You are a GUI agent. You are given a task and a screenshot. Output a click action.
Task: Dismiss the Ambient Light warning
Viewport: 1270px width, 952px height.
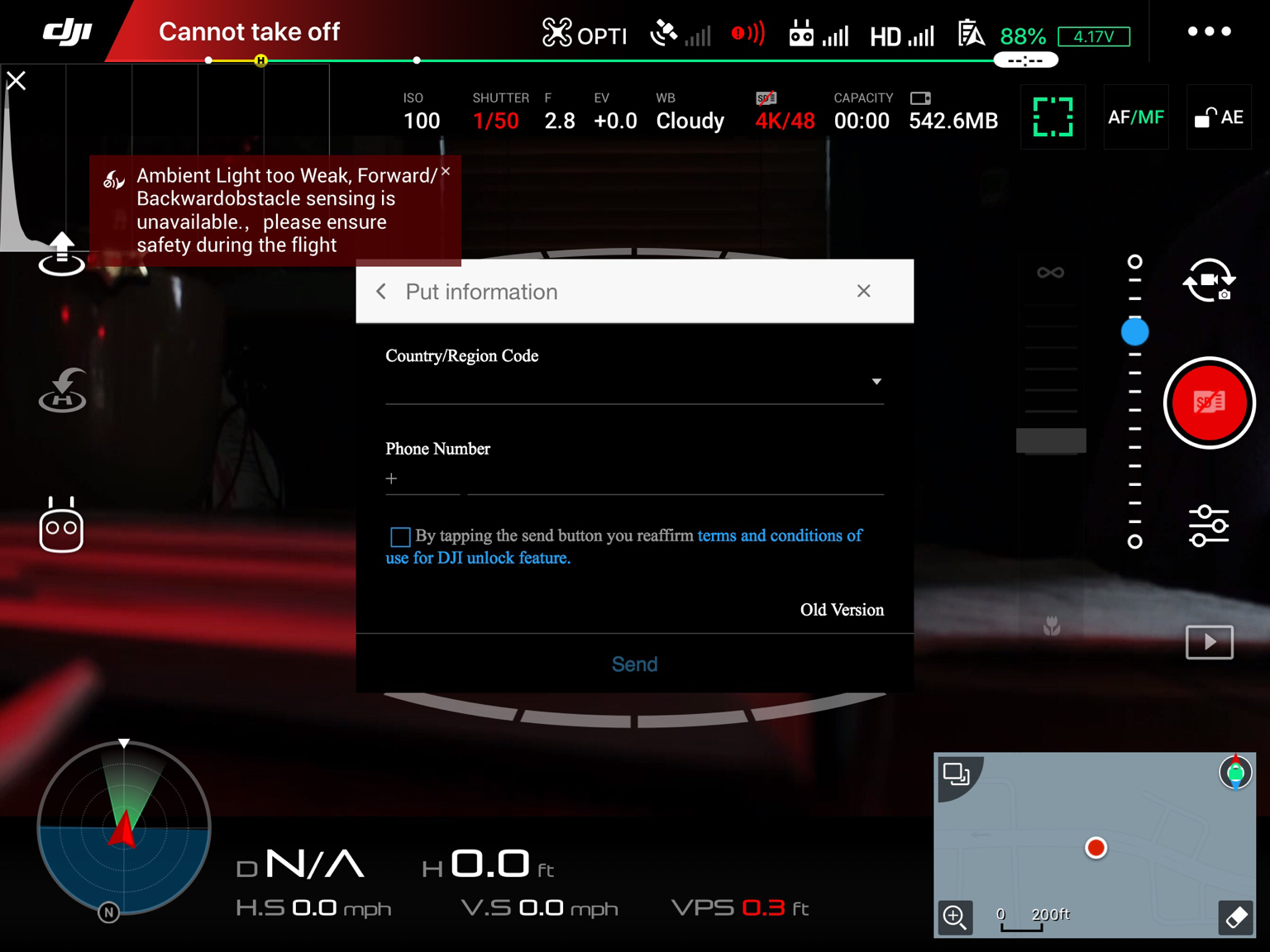coord(446,171)
